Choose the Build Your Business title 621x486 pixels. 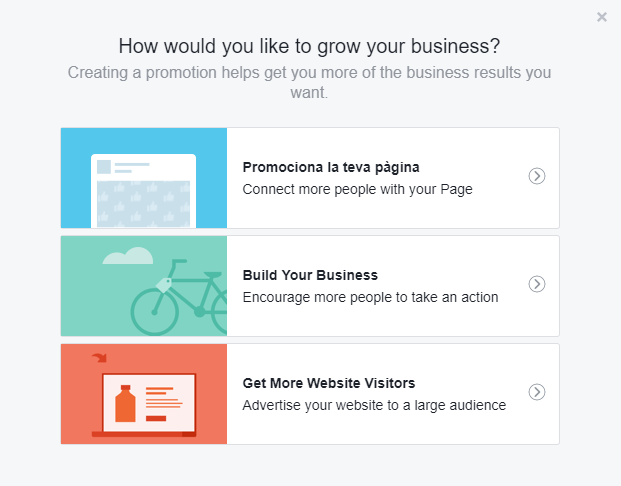point(310,275)
